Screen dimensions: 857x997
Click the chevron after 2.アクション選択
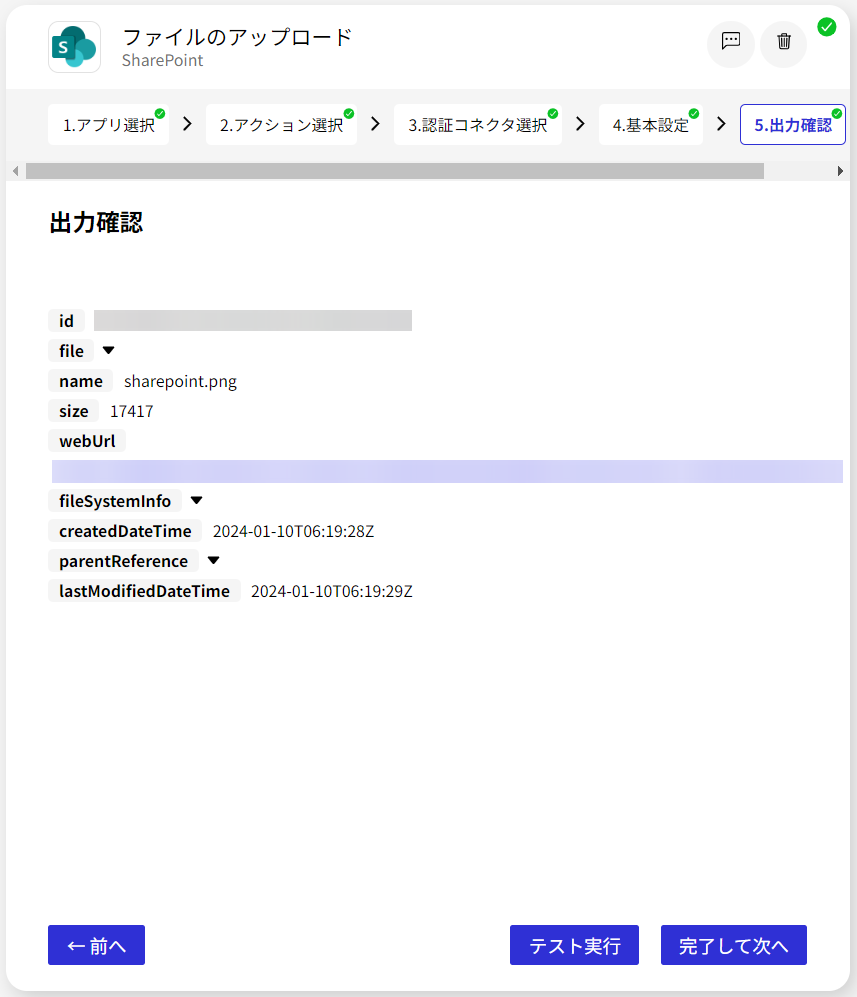pyautogui.click(x=375, y=123)
